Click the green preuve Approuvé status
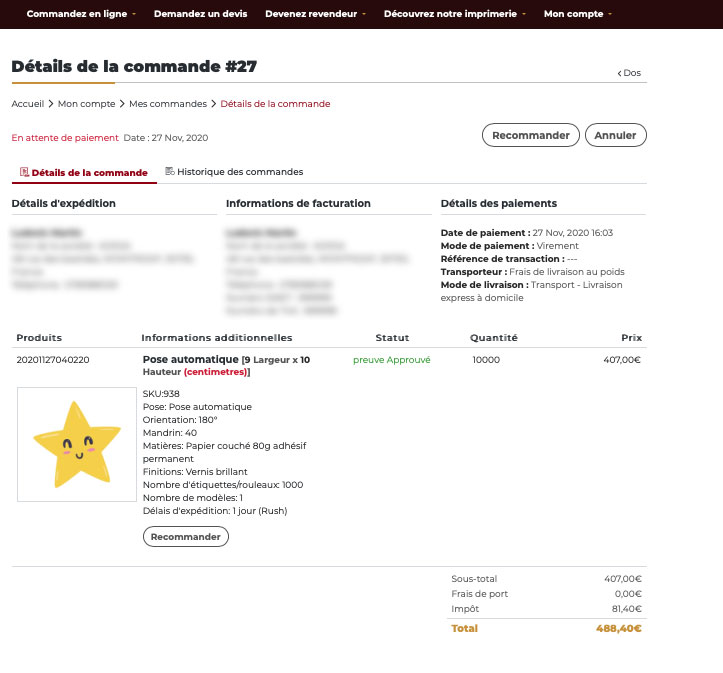Image resolution: width=723 pixels, height=673 pixels. click(x=391, y=360)
